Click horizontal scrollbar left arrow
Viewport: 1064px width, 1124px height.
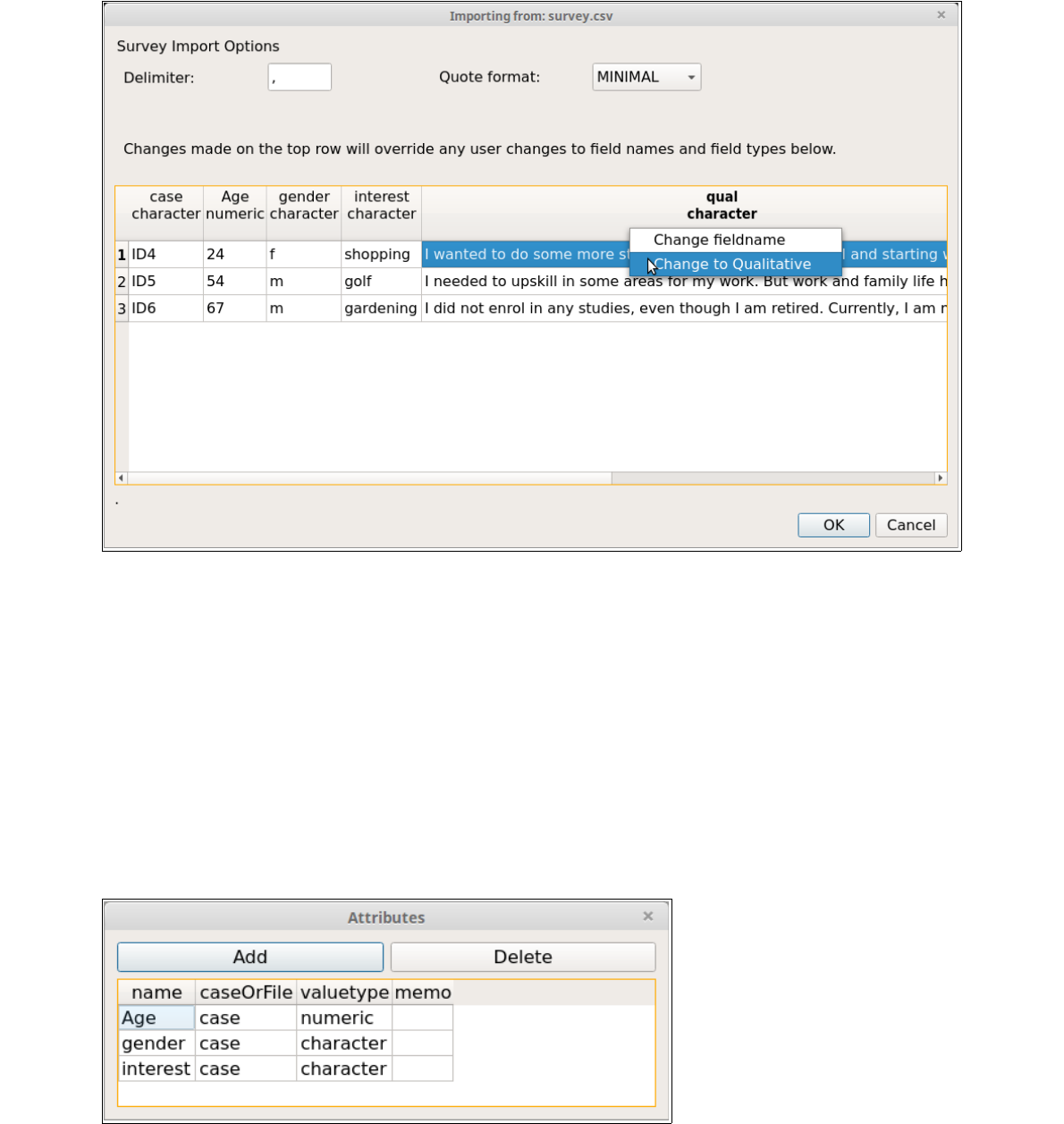(122, 478)
